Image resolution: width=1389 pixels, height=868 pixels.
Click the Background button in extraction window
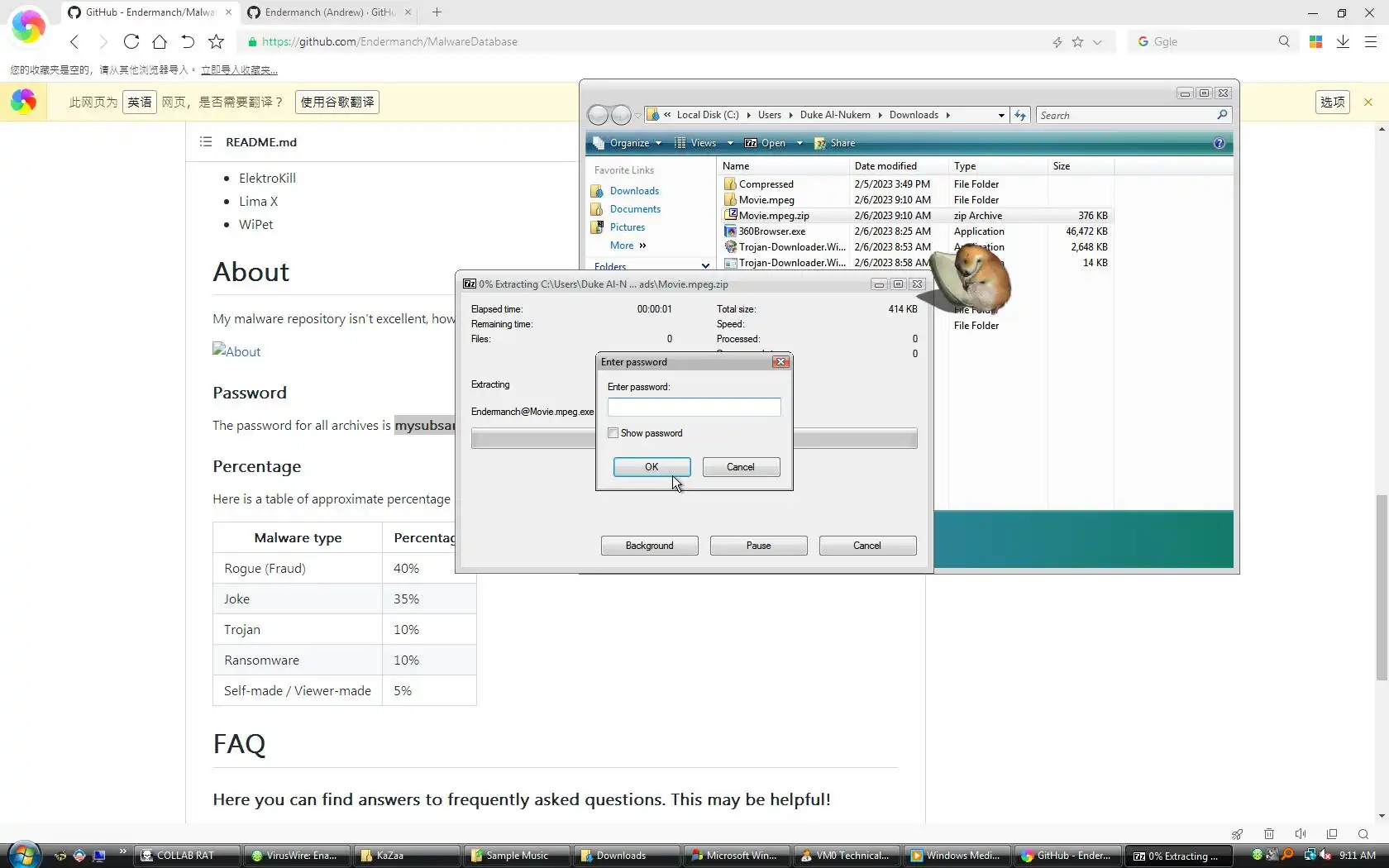click(650, 546)
